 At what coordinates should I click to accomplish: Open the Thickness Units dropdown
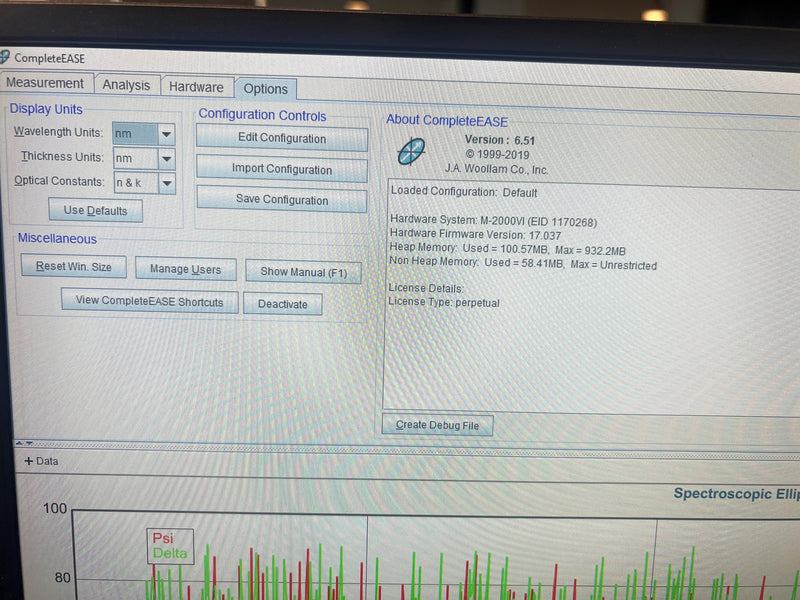pos(166,159)
